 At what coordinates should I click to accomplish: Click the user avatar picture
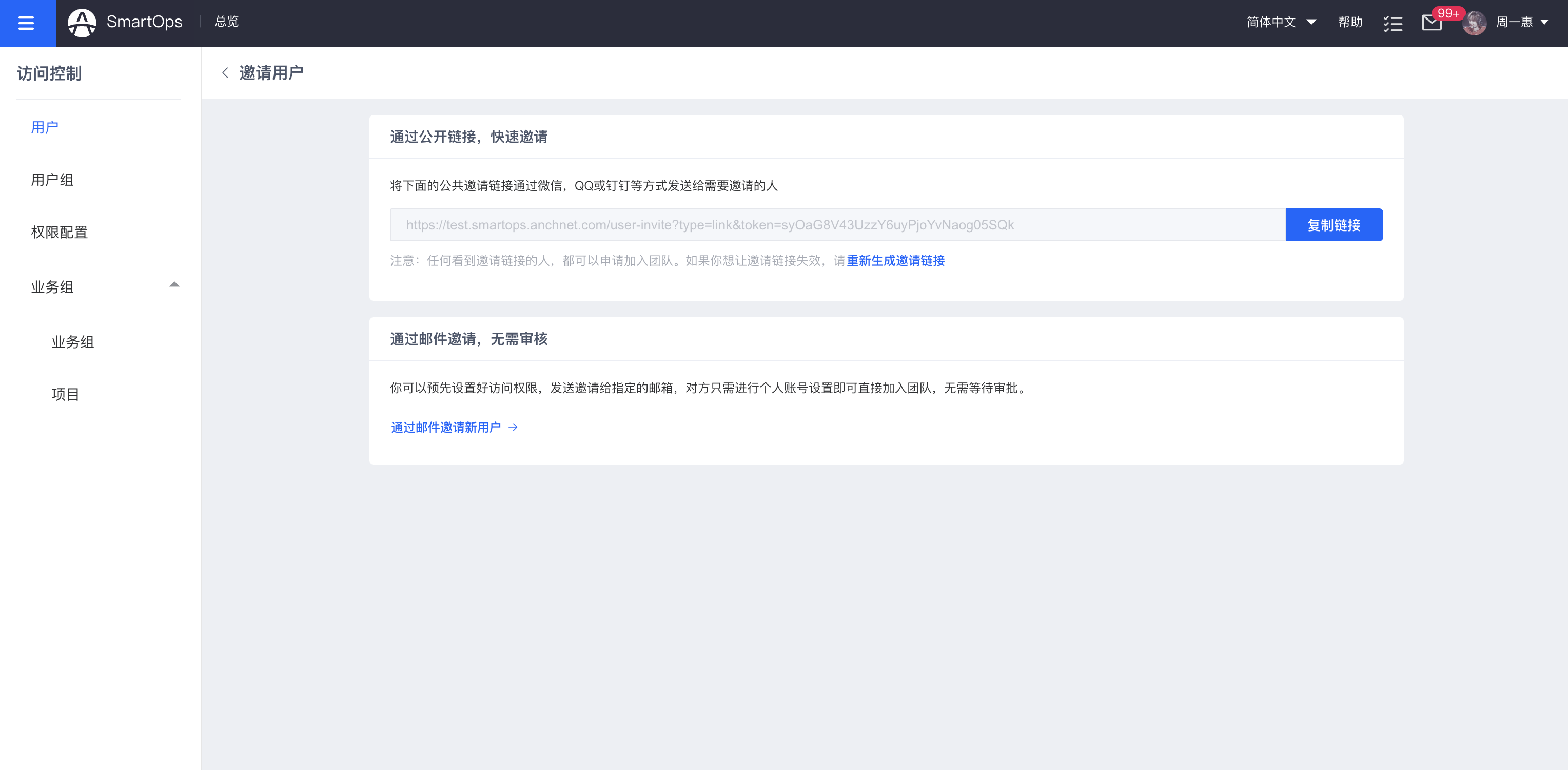(x=1475, y=23)
